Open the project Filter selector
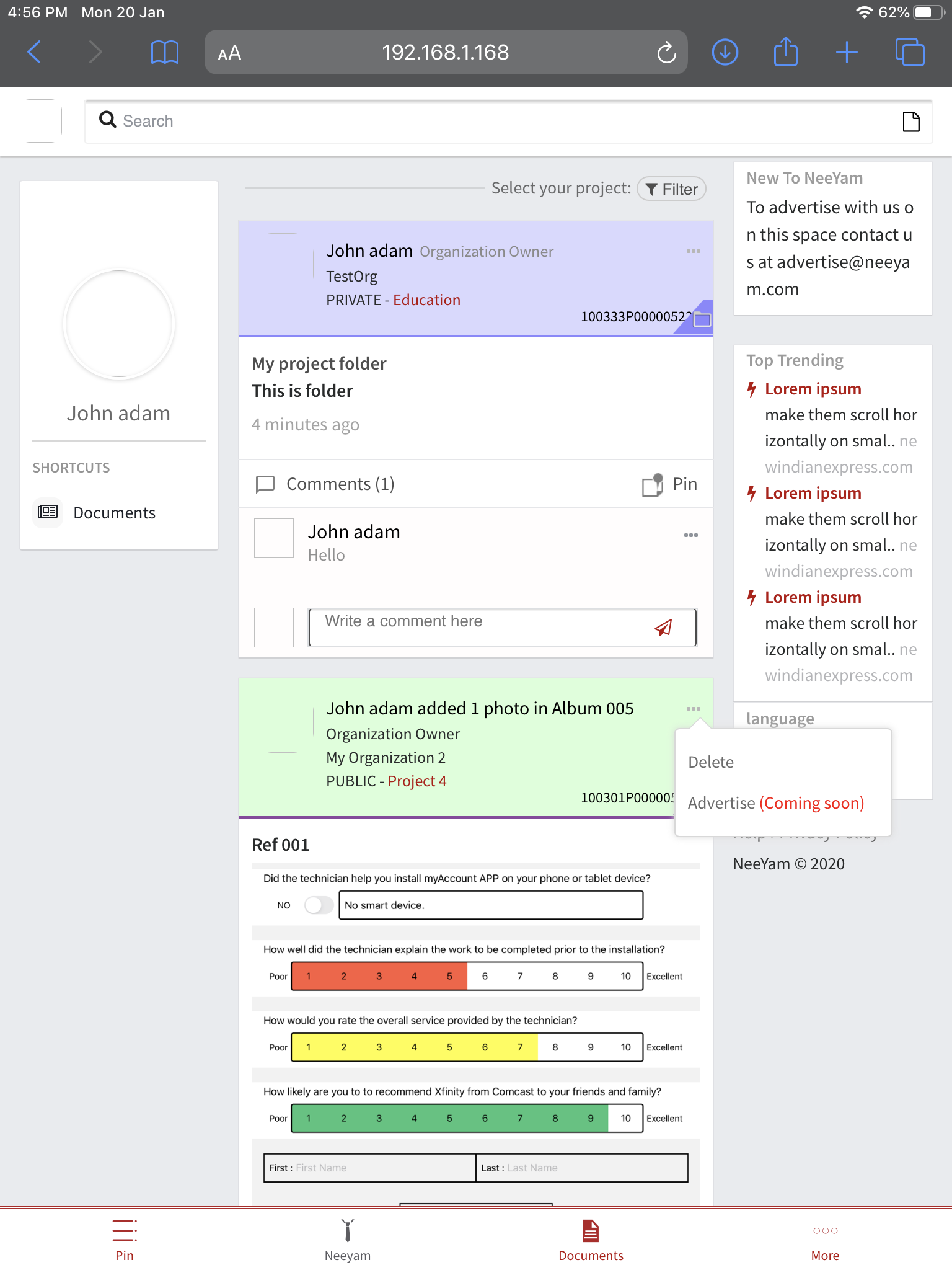The height and width of the screenshot is (1270, 952). [672, 189]
